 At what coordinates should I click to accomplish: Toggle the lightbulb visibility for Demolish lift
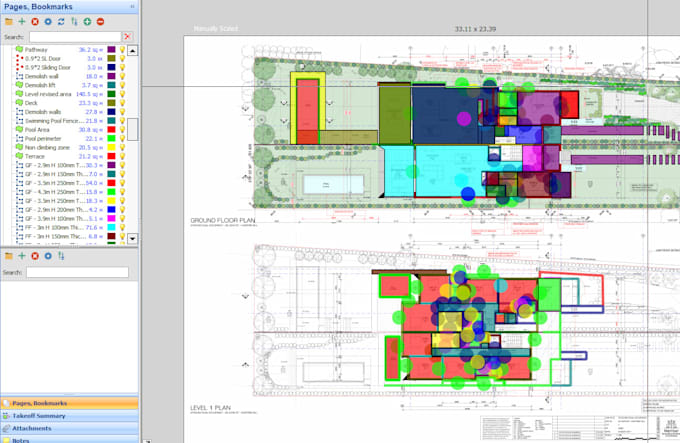click(123, 85)
